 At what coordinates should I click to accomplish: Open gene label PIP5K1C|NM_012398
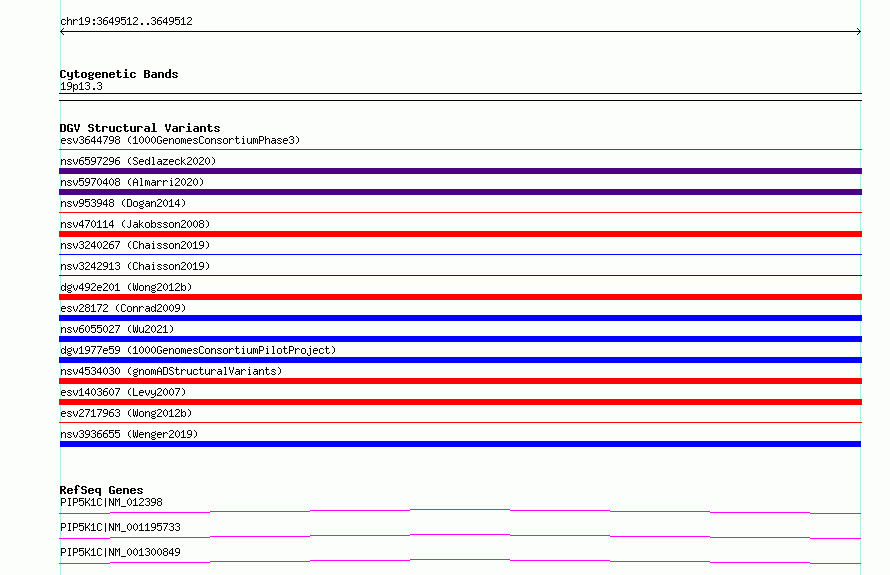[x=111, y=502]
